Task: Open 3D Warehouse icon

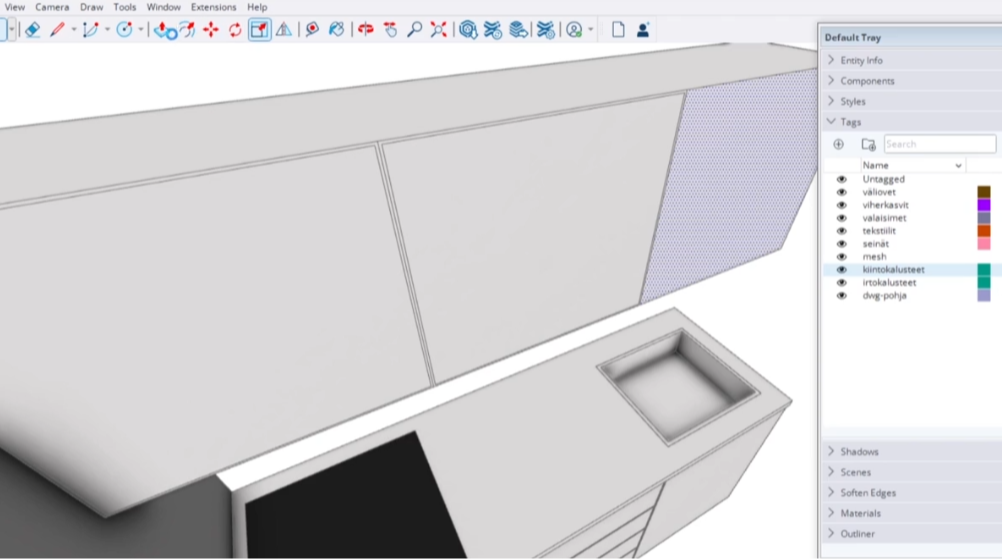Action: click(468, 29)
